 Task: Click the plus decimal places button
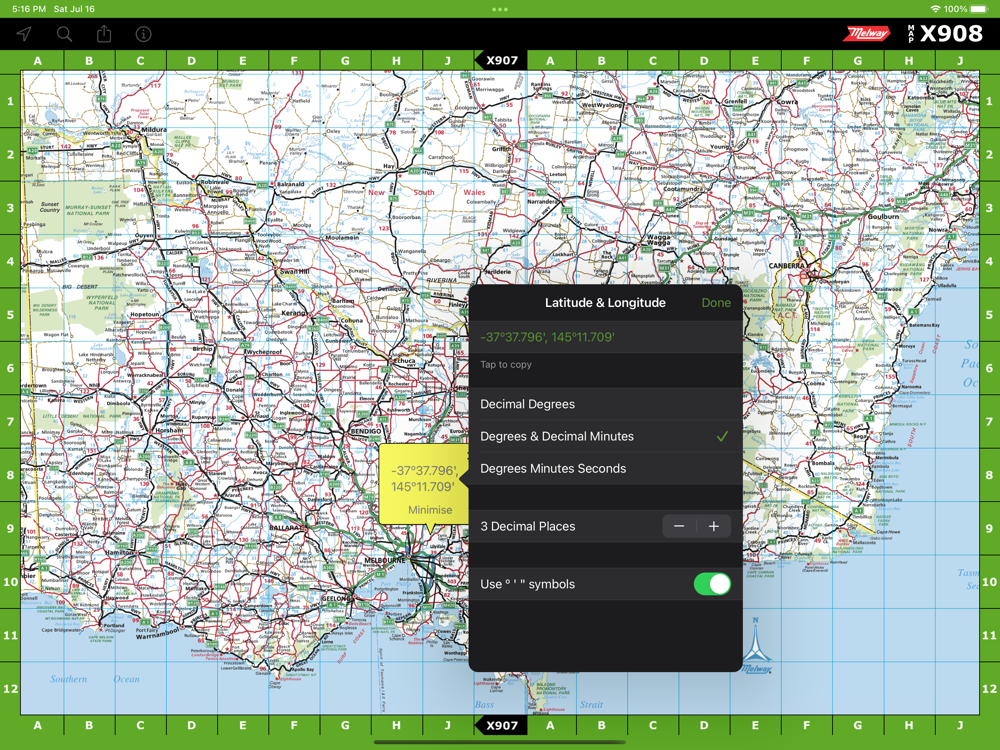point(714,526)
